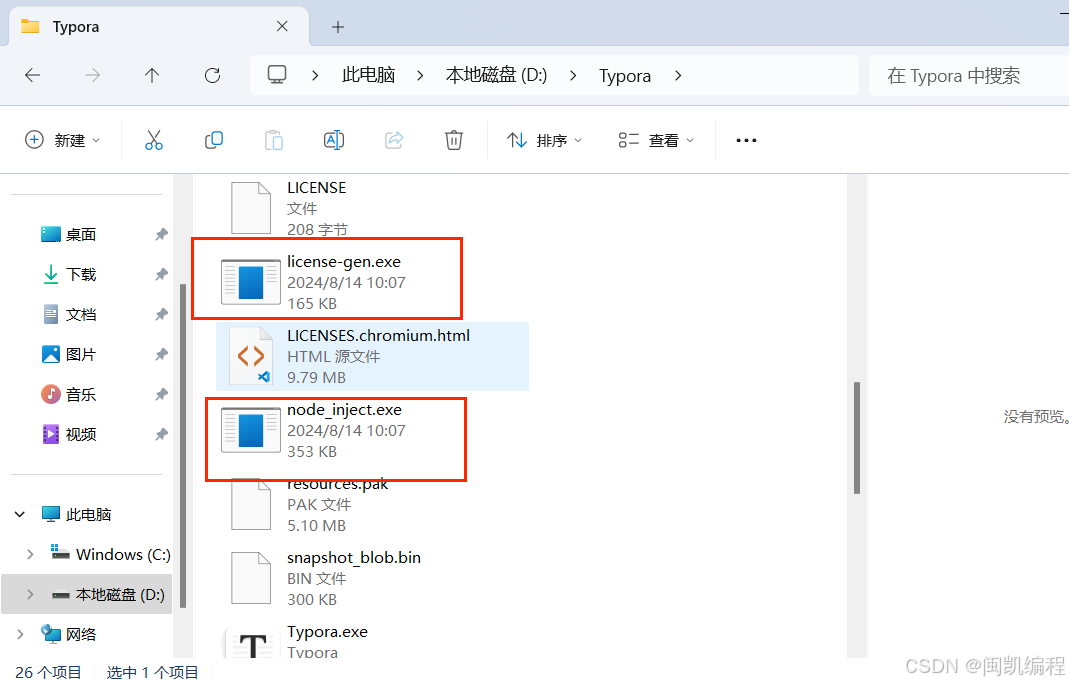Expand the 网络 tree node
1069x683 pixels.
(20, 635)
